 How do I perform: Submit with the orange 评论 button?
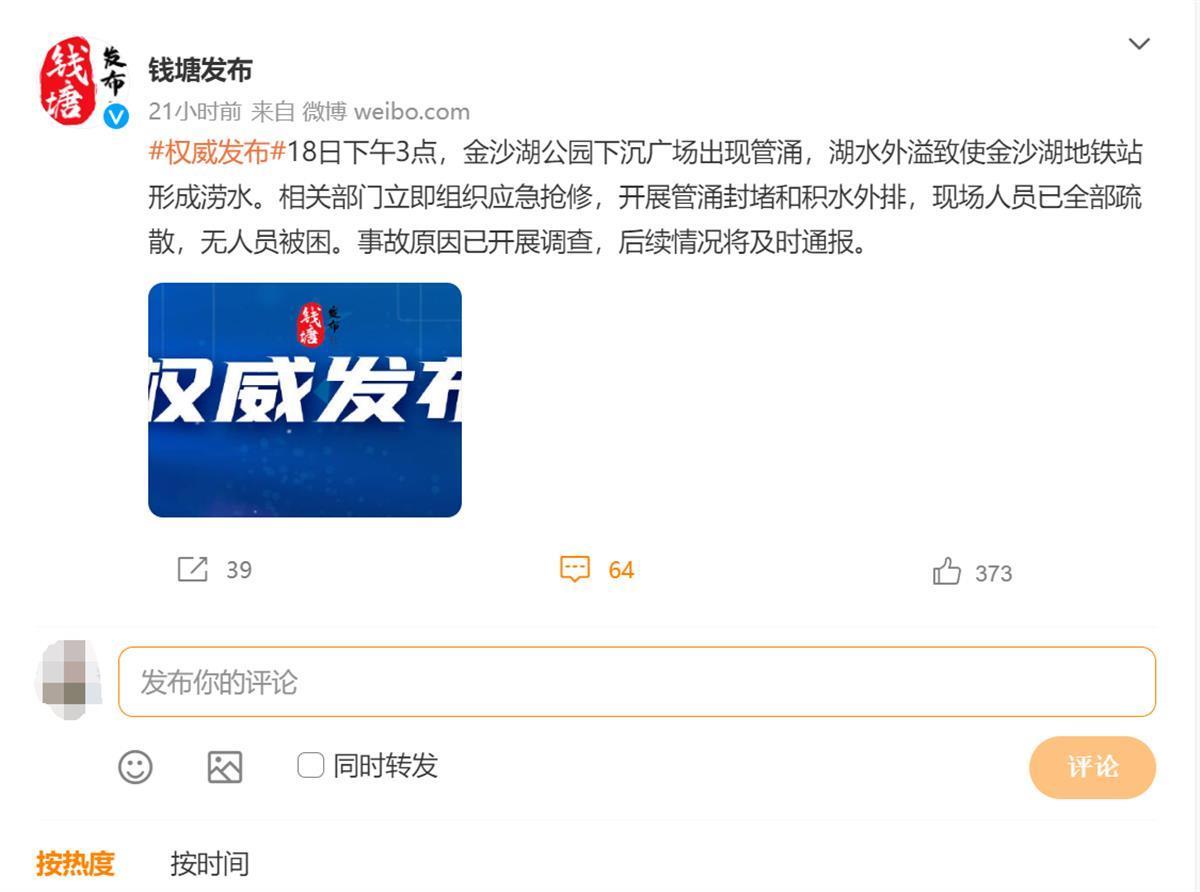[1092, 767]
